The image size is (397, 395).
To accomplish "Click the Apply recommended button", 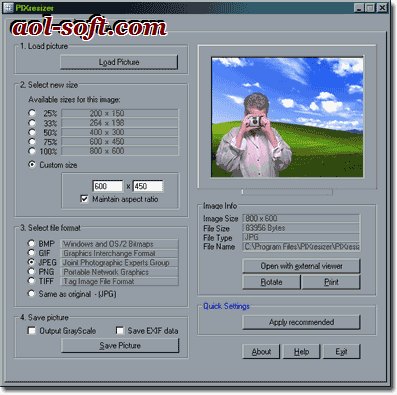I will click(x=301, y=322).
